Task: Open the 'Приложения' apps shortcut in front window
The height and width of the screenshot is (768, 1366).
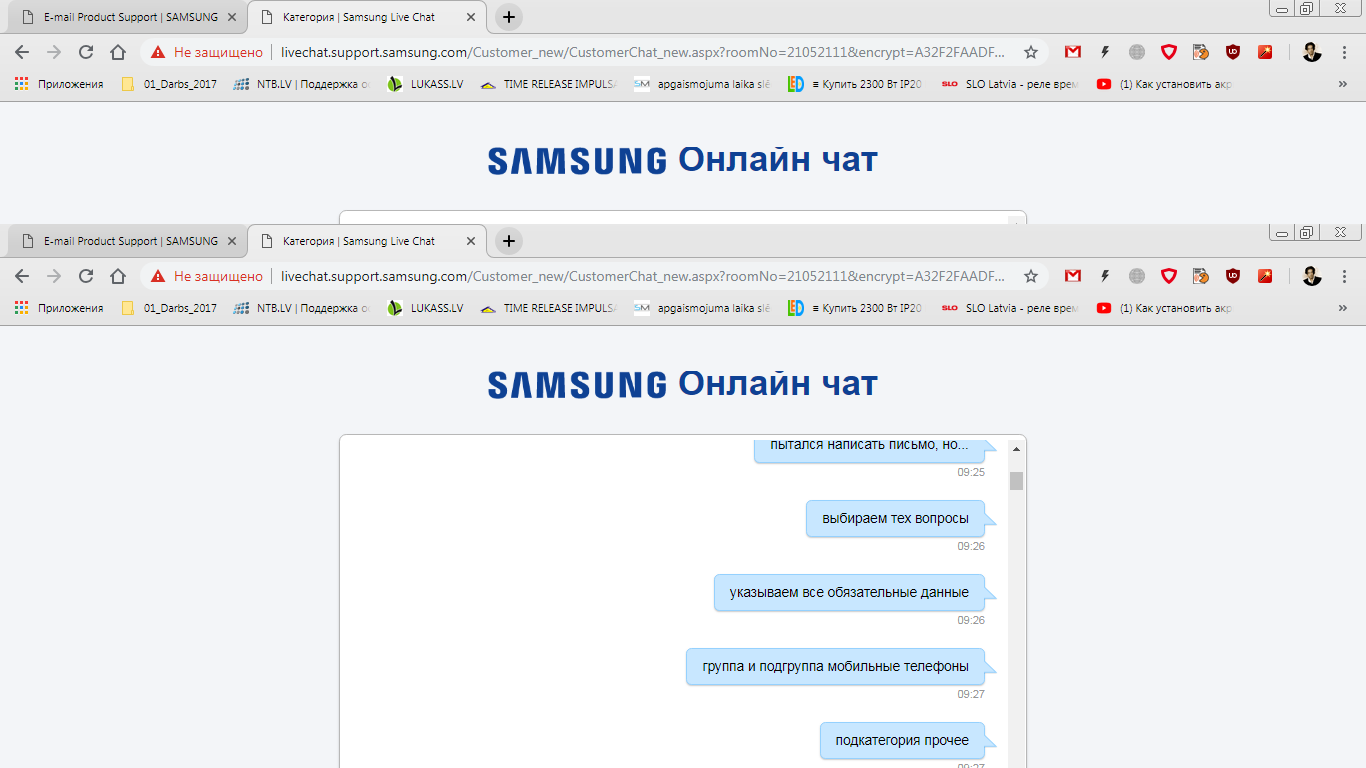Action: (x=59, y=308)
